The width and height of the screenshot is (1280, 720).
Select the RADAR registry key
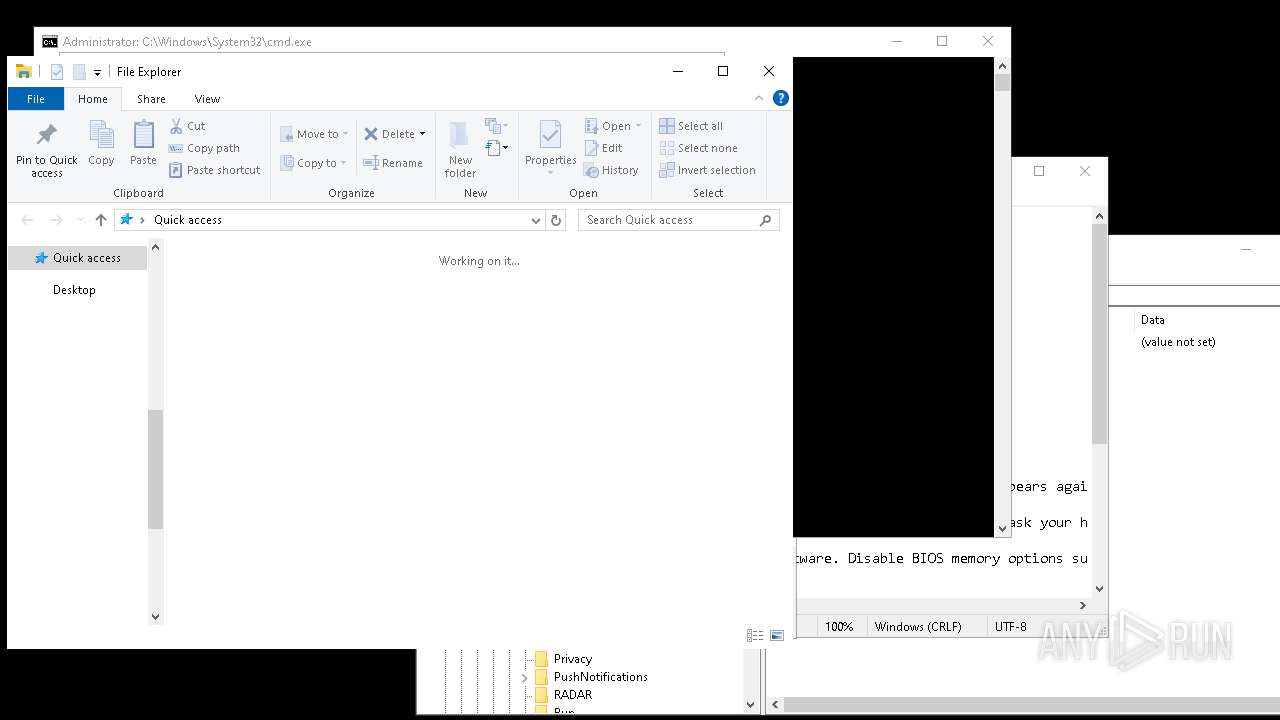coord(573,695)
